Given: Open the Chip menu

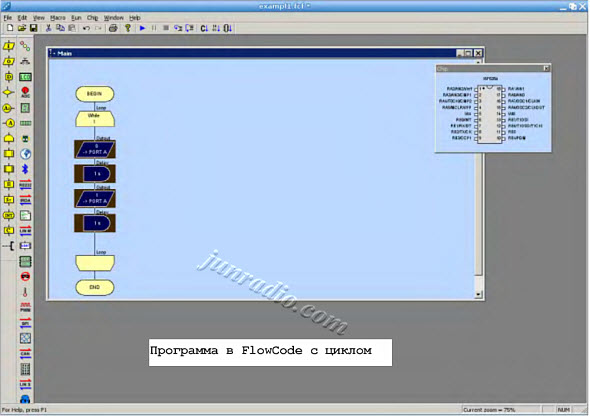Looking at the screenshot, I should [x=92, y=18].
